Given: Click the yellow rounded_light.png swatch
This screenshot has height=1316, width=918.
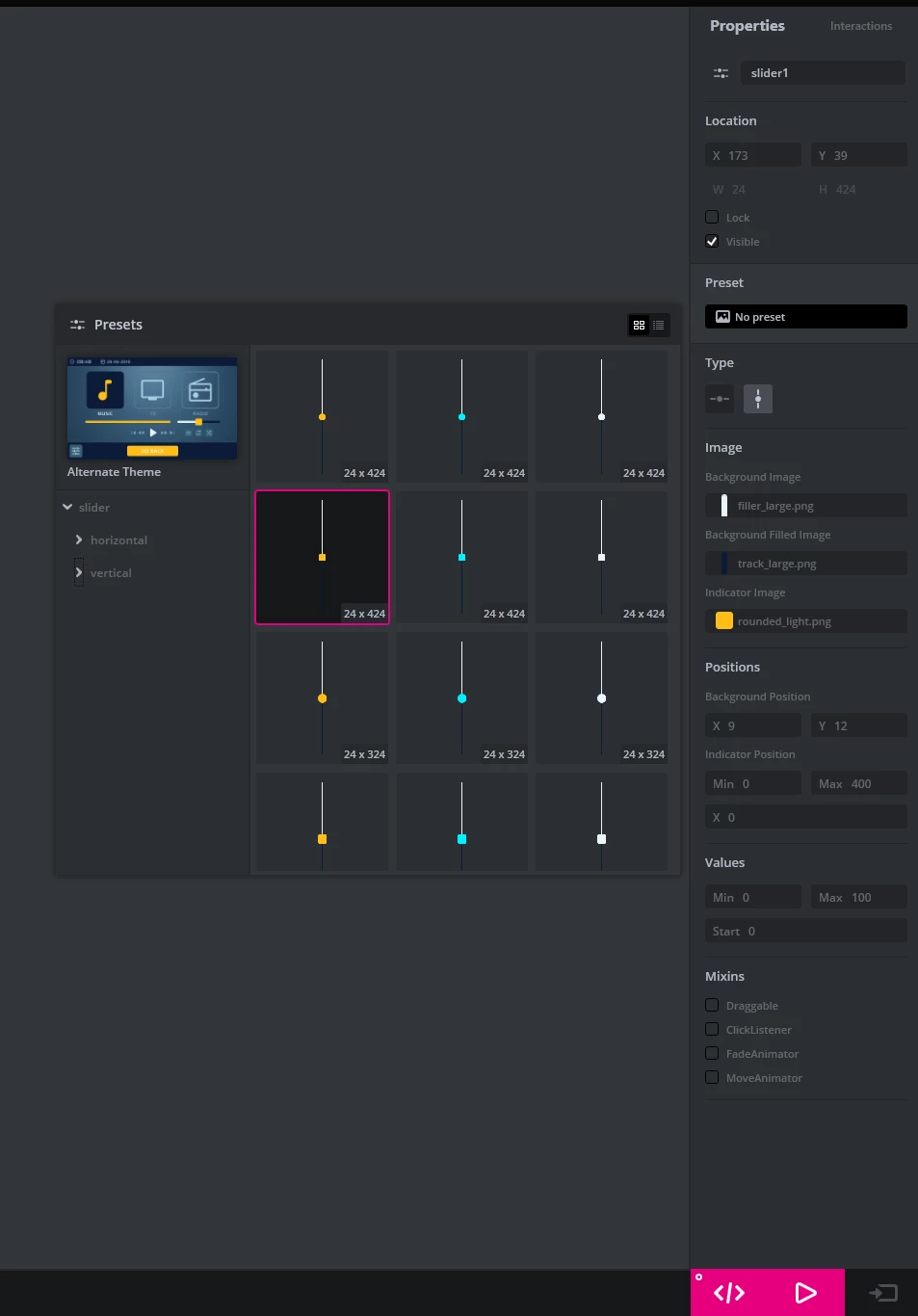Looking at the screenshot, I should point(724,621).
